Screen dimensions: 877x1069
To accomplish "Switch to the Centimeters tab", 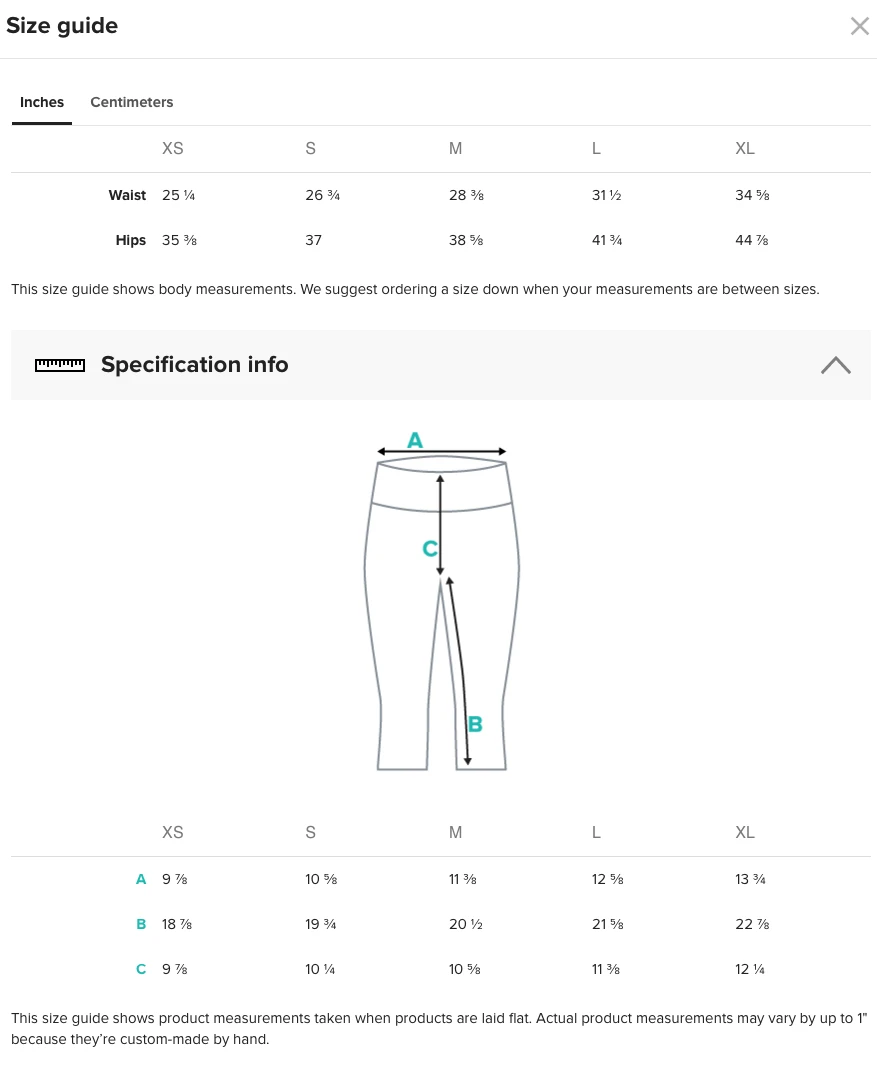I will click(x=131, y=102).
